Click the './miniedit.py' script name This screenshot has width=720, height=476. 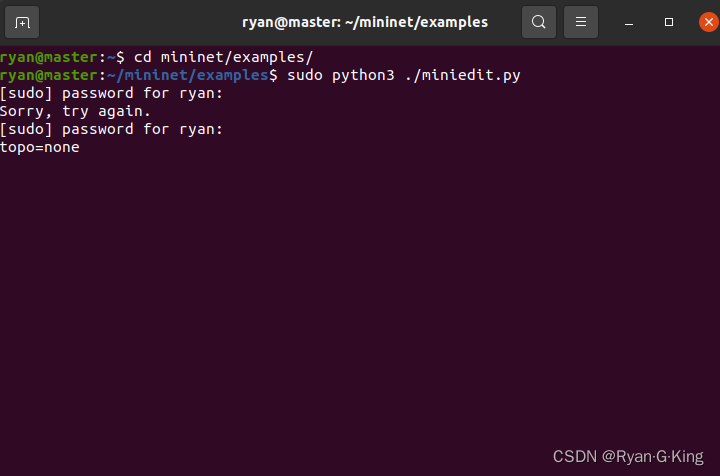[x=463, y=75]
